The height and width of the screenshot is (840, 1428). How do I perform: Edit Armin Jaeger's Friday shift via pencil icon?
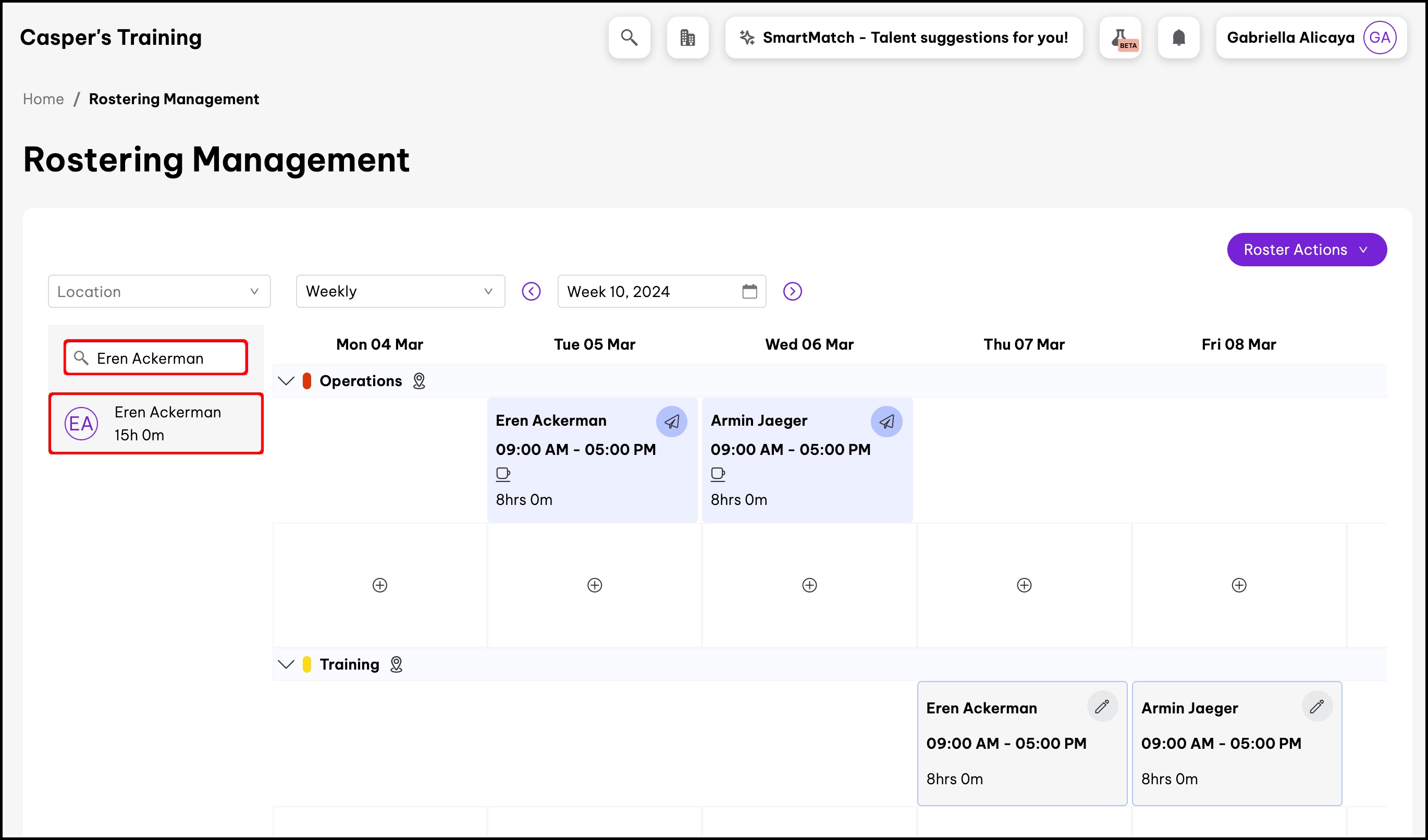[1317, 706]
